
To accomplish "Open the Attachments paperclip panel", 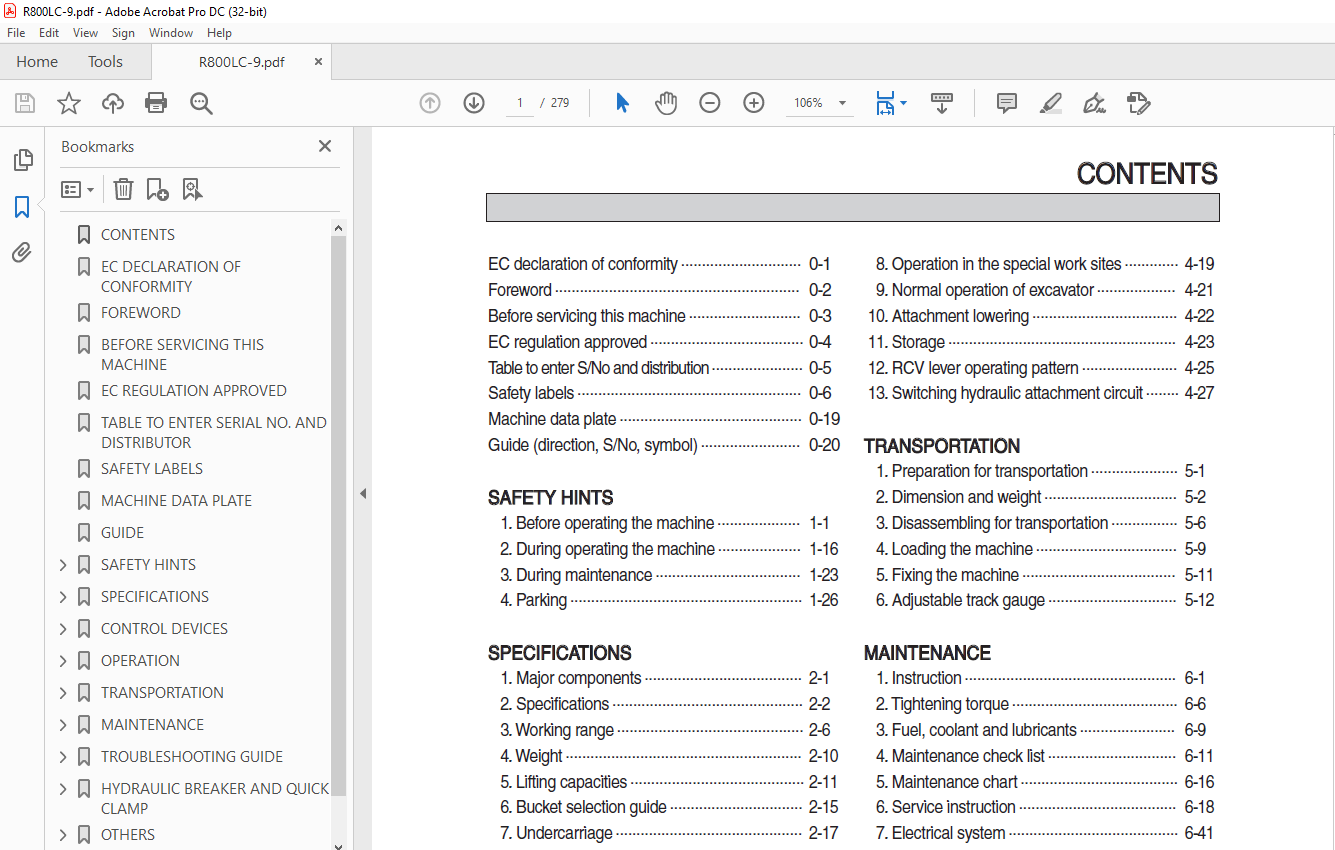I will [x=22, y=253].
